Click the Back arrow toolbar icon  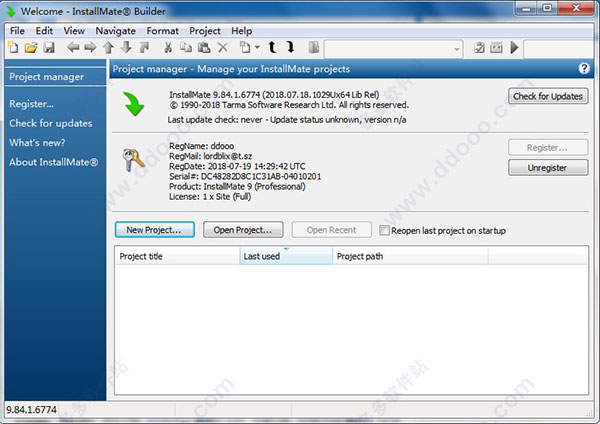[73, 48]
